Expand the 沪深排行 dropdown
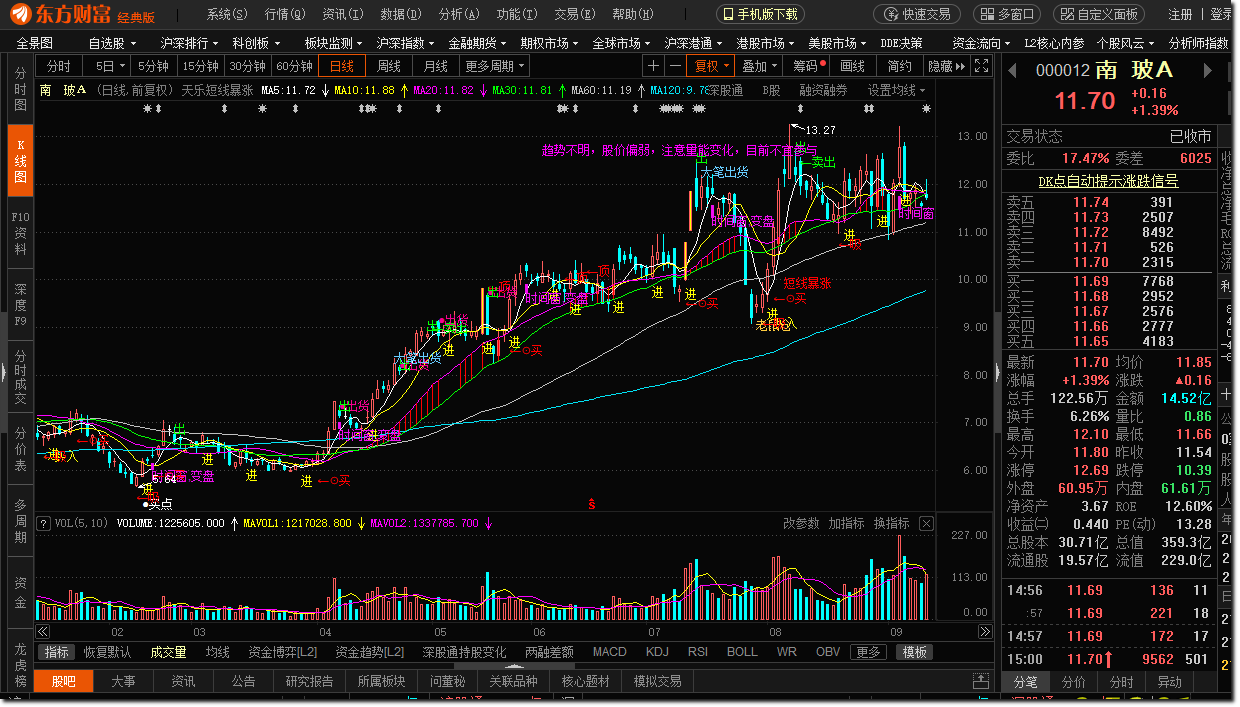The height and width of the screenshot is (707, 1240). click(189, 43)
